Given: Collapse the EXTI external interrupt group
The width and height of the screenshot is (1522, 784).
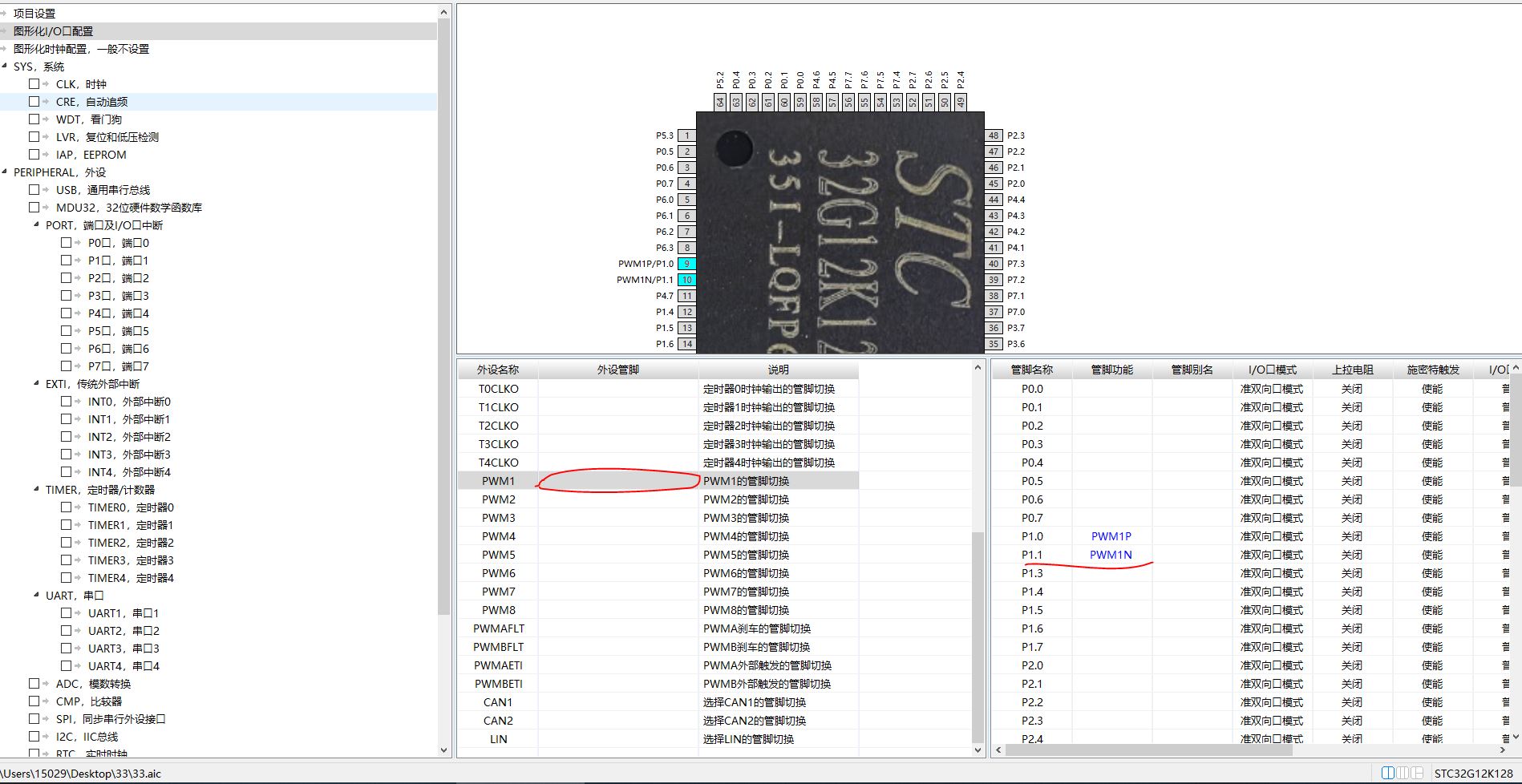Looking at the screenshot, I should 36,384.
